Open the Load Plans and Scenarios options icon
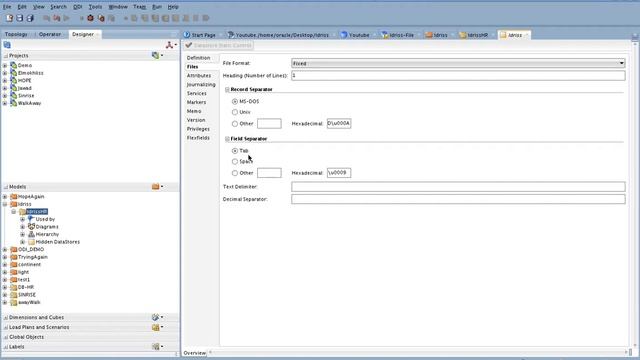Screen dimensions: 640x360 pyautogui.click(x=157, y=327)
